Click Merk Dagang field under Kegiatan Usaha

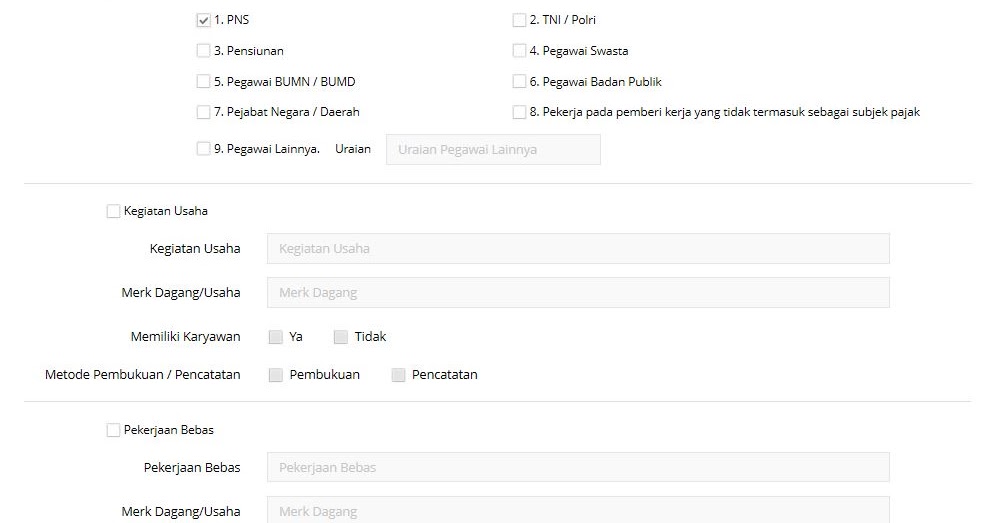[578, 293]
